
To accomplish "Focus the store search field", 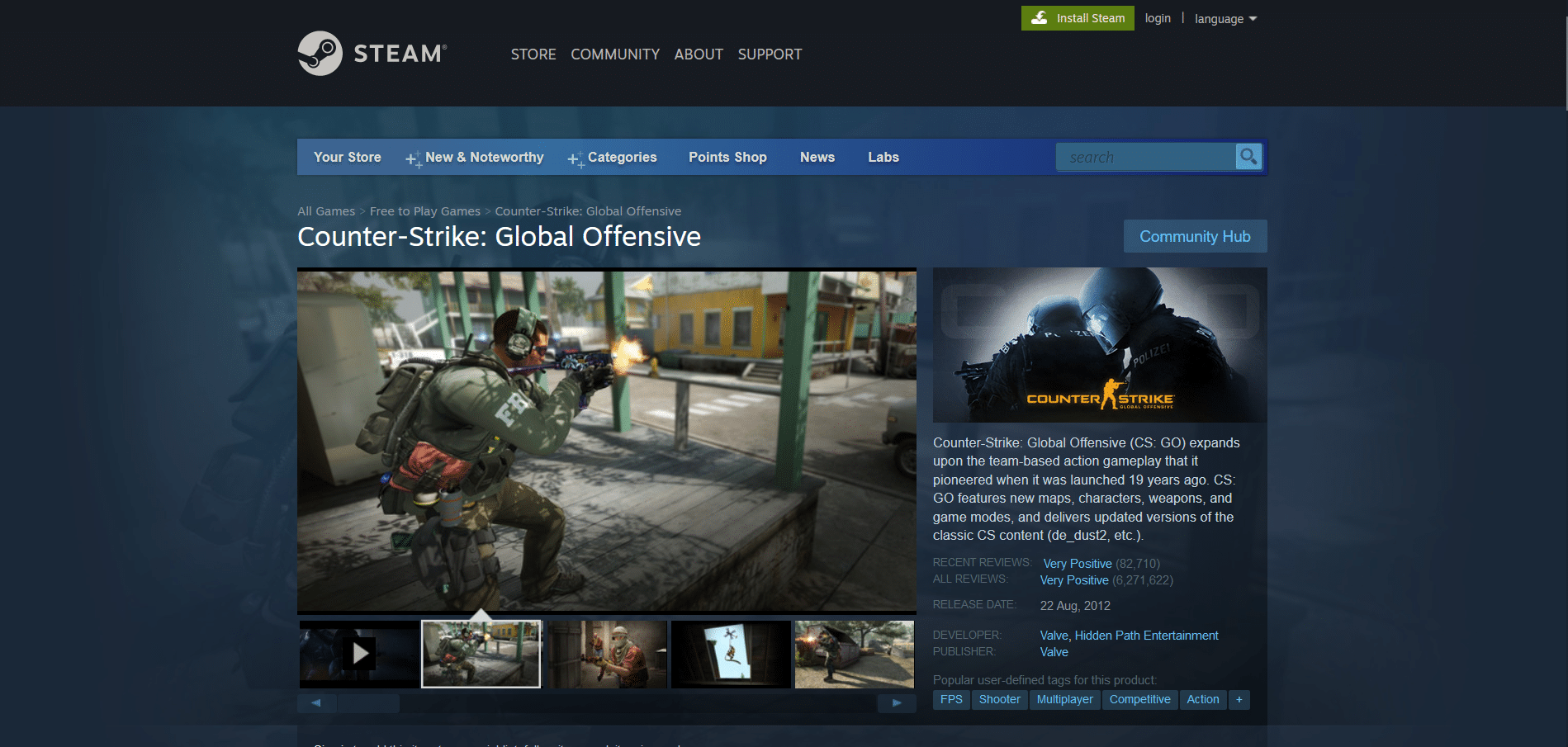I will pos(1145,157).
